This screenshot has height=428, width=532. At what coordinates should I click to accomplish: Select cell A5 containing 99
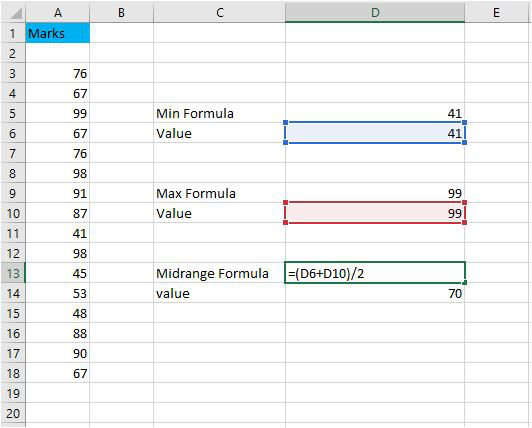click(58, 113)
